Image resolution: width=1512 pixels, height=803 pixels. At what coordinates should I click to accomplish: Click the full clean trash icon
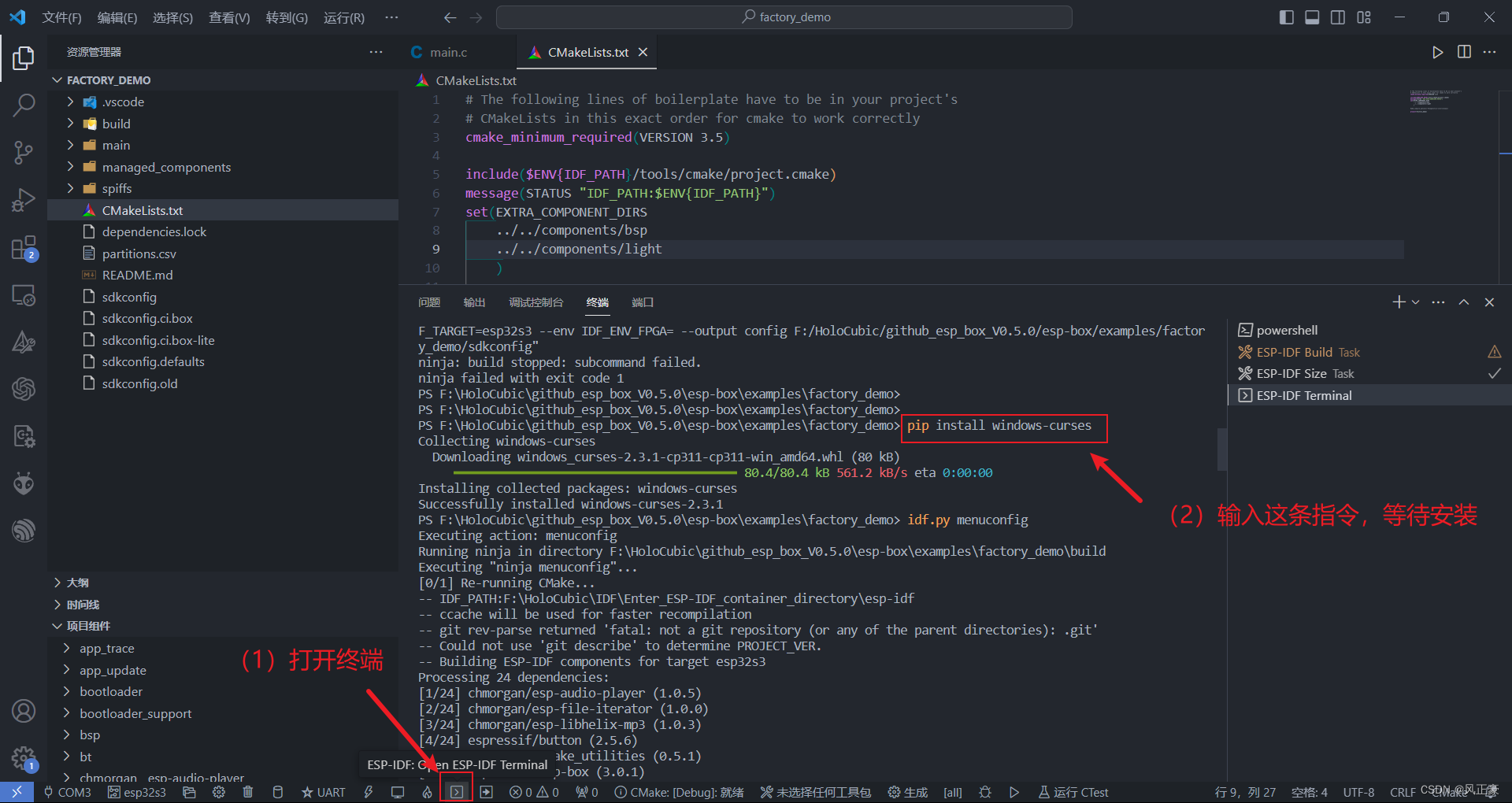point(248,792)
